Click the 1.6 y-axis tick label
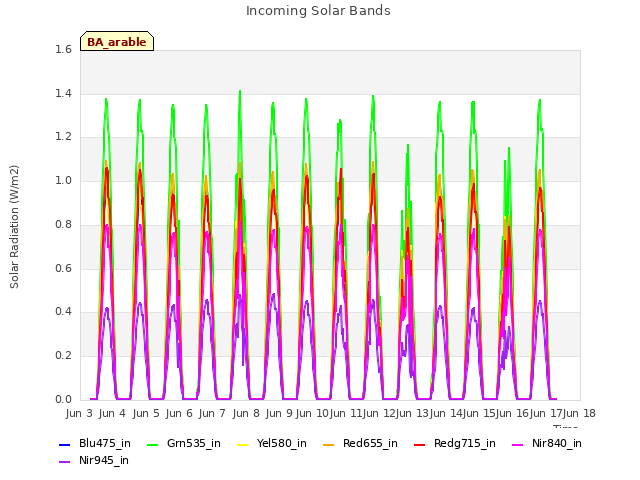640x480 pixels. tap(63, 49)
